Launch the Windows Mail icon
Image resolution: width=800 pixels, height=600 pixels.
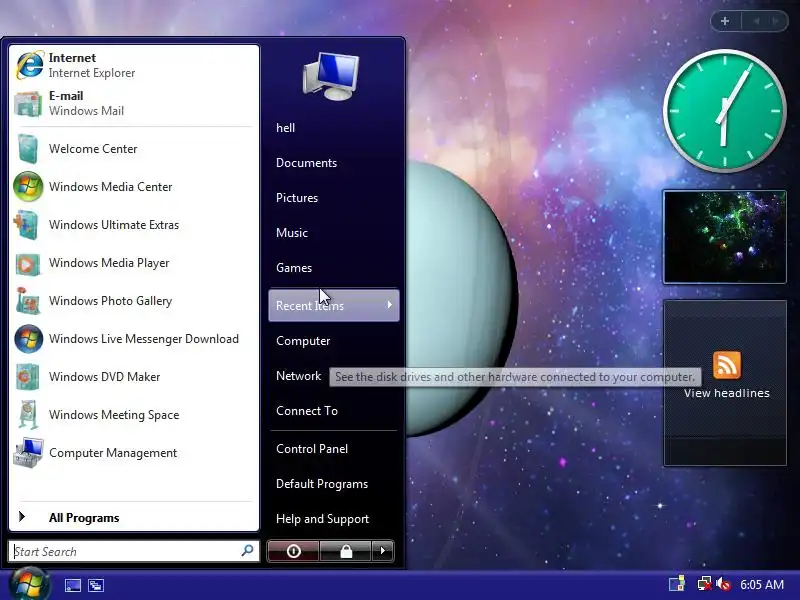28,104
